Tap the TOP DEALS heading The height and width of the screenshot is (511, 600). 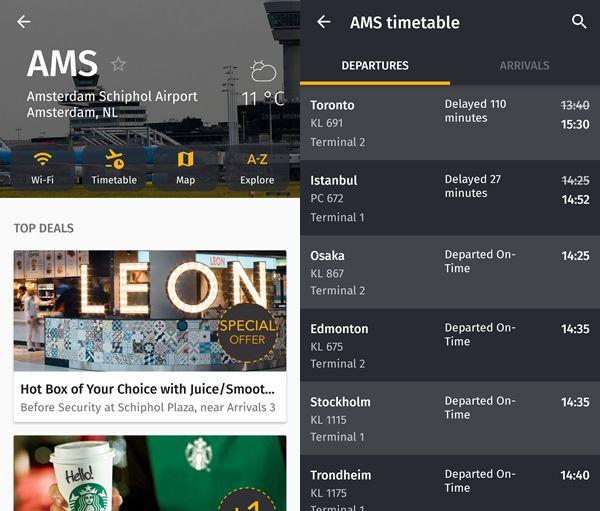pyautogui.click(x=44, y=228)
